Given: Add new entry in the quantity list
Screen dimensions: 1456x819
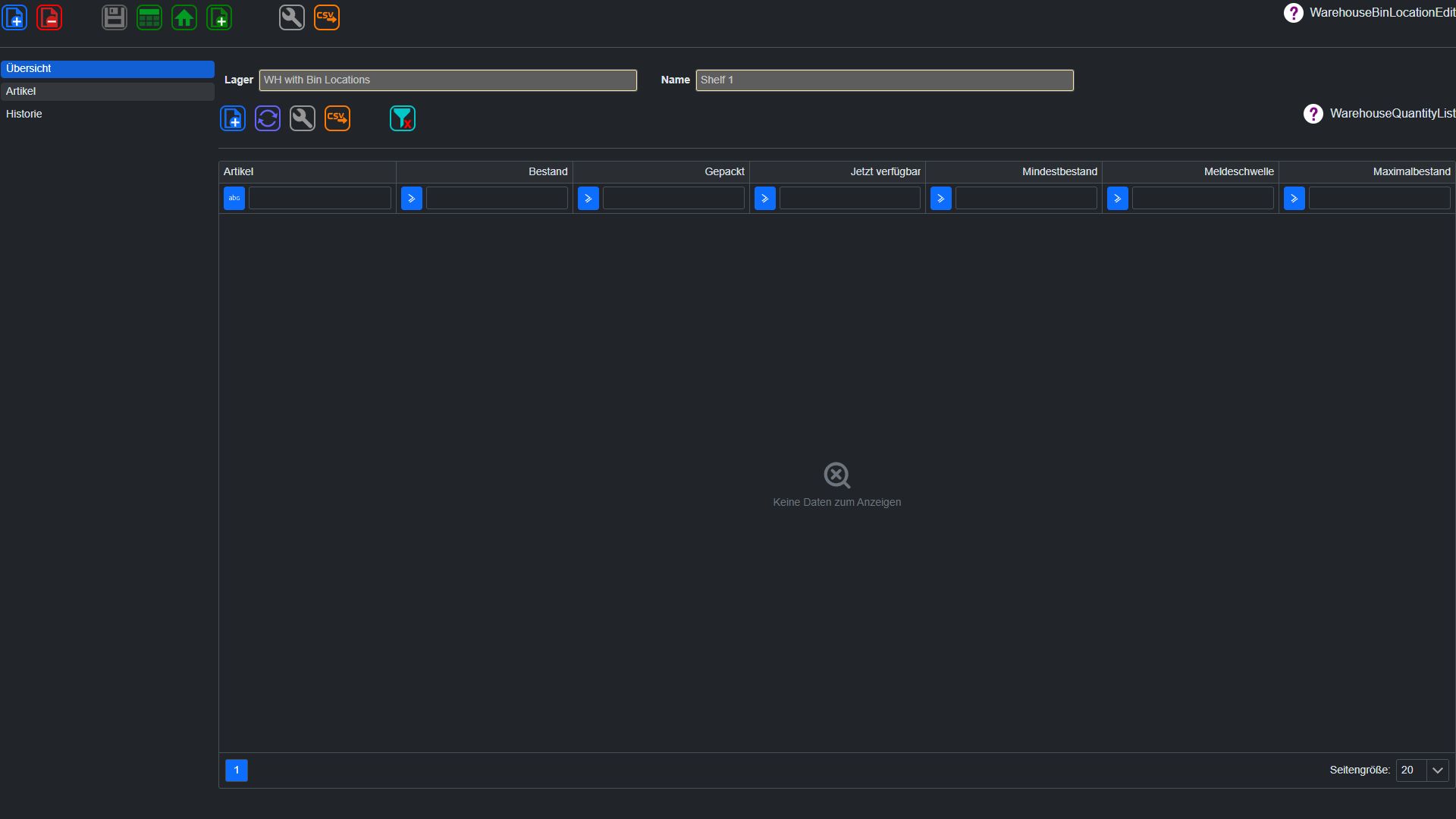Looking at the screenshot, I should coord(233,118).
